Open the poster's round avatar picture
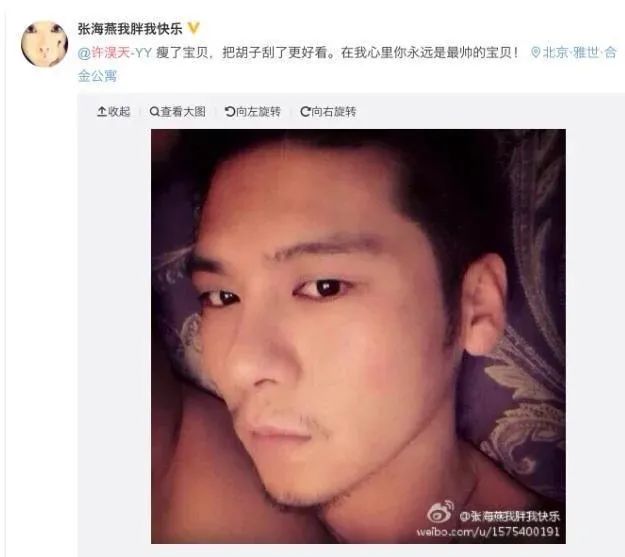This screenshot has height=557, width=625. pyautogui.click(x=44, y=43)
